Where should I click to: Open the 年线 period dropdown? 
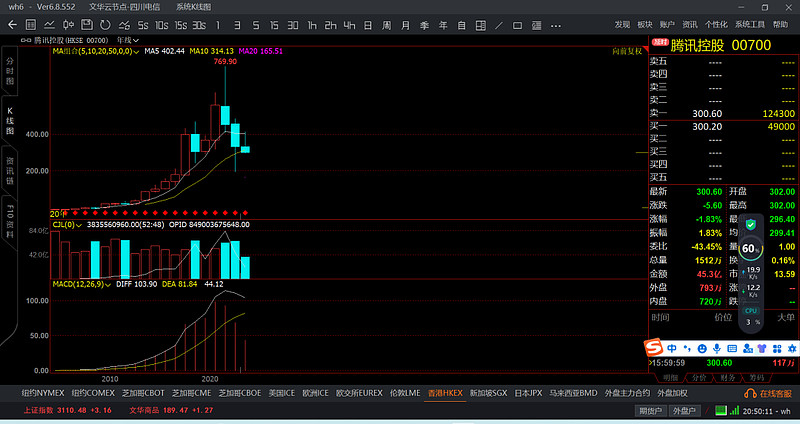pyautogui.click(x=128, y=40)
